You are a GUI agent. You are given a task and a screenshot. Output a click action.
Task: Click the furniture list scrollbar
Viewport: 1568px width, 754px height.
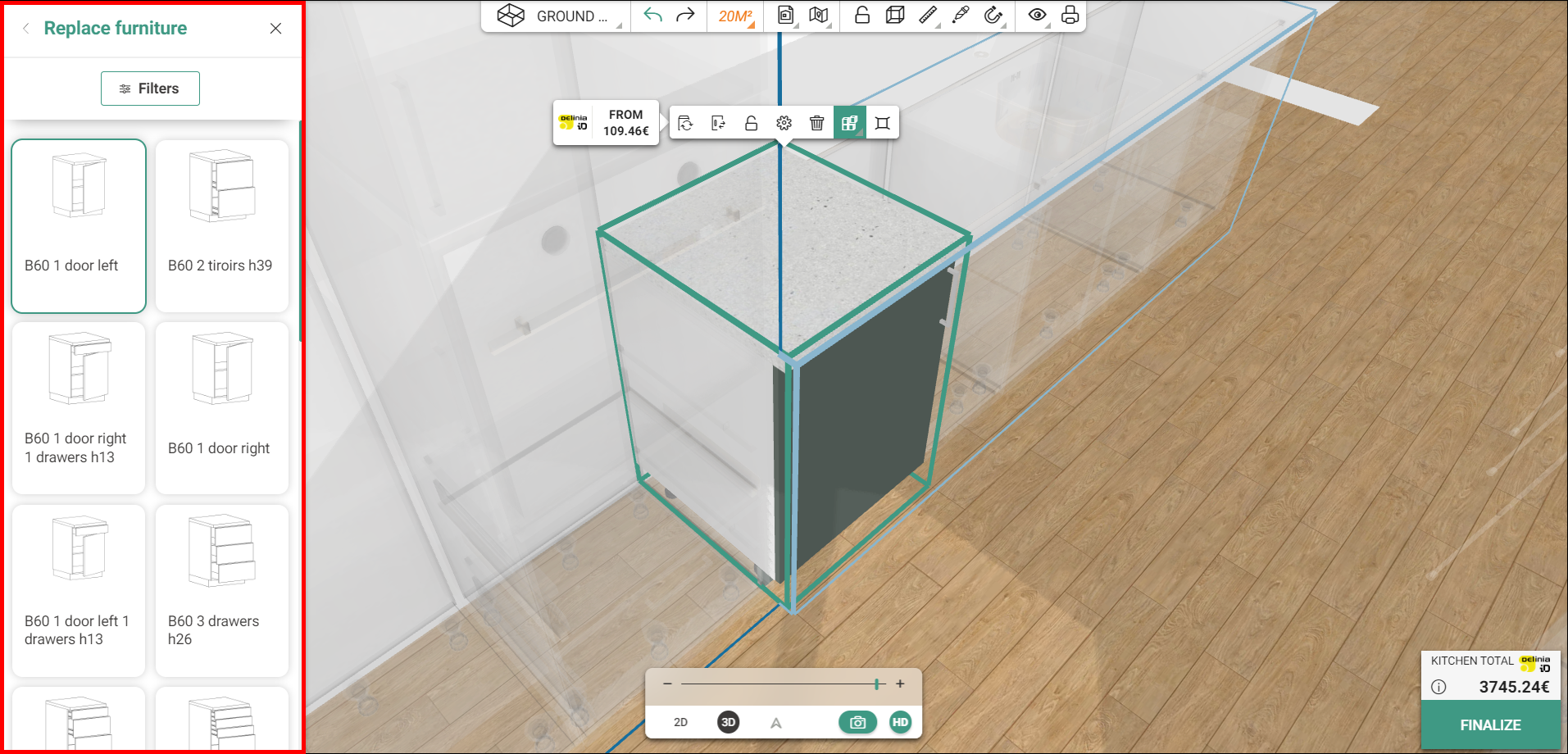tap(301, 231)
